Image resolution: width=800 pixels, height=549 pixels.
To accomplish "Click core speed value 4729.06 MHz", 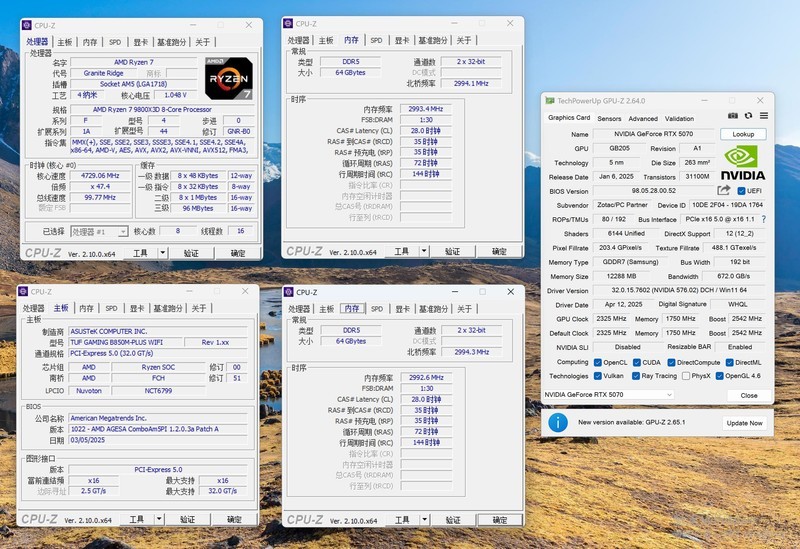I will [100, 176].
